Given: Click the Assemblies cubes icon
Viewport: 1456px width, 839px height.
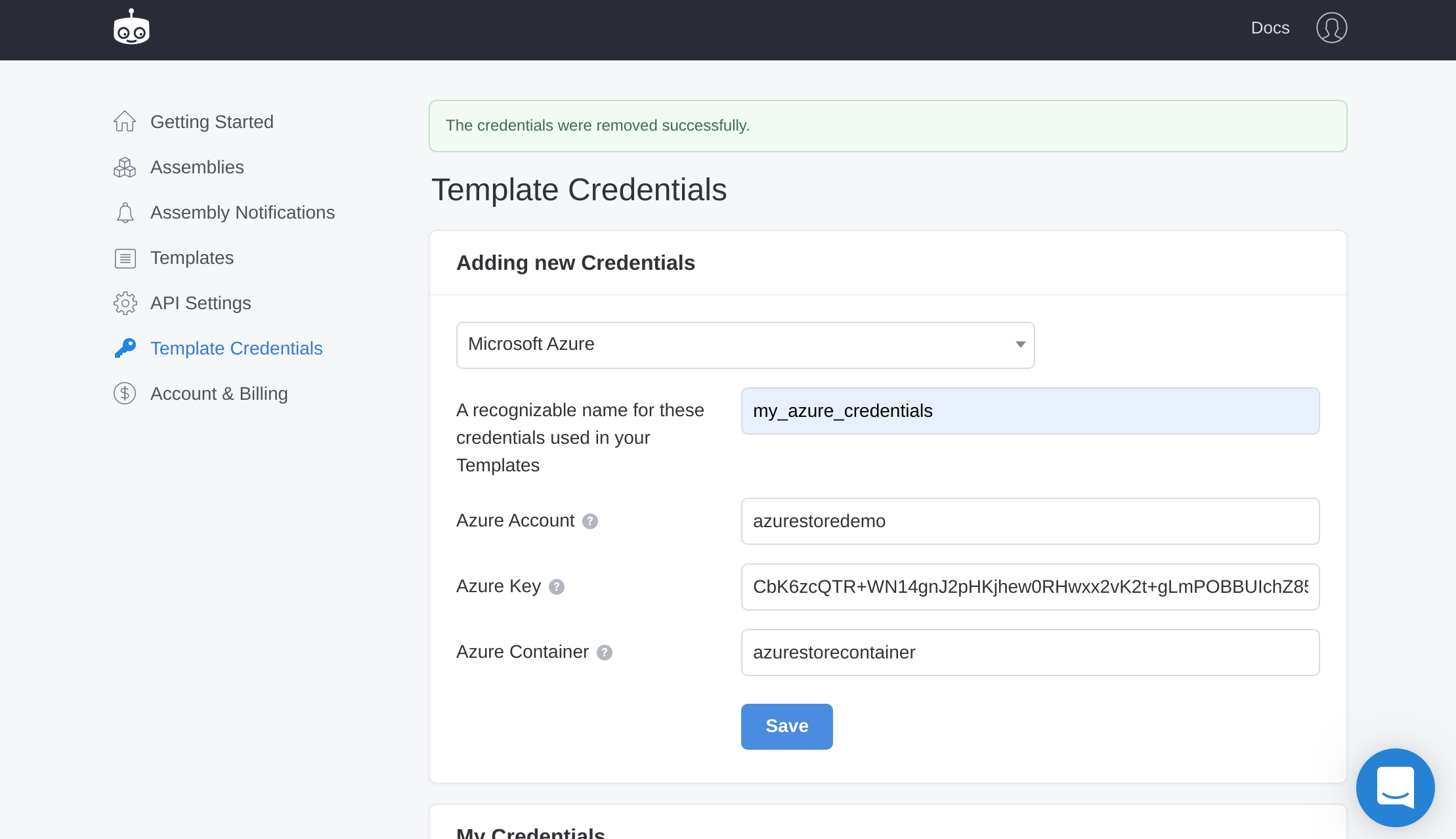Looking at the screenshot, I should pos(125,167).
